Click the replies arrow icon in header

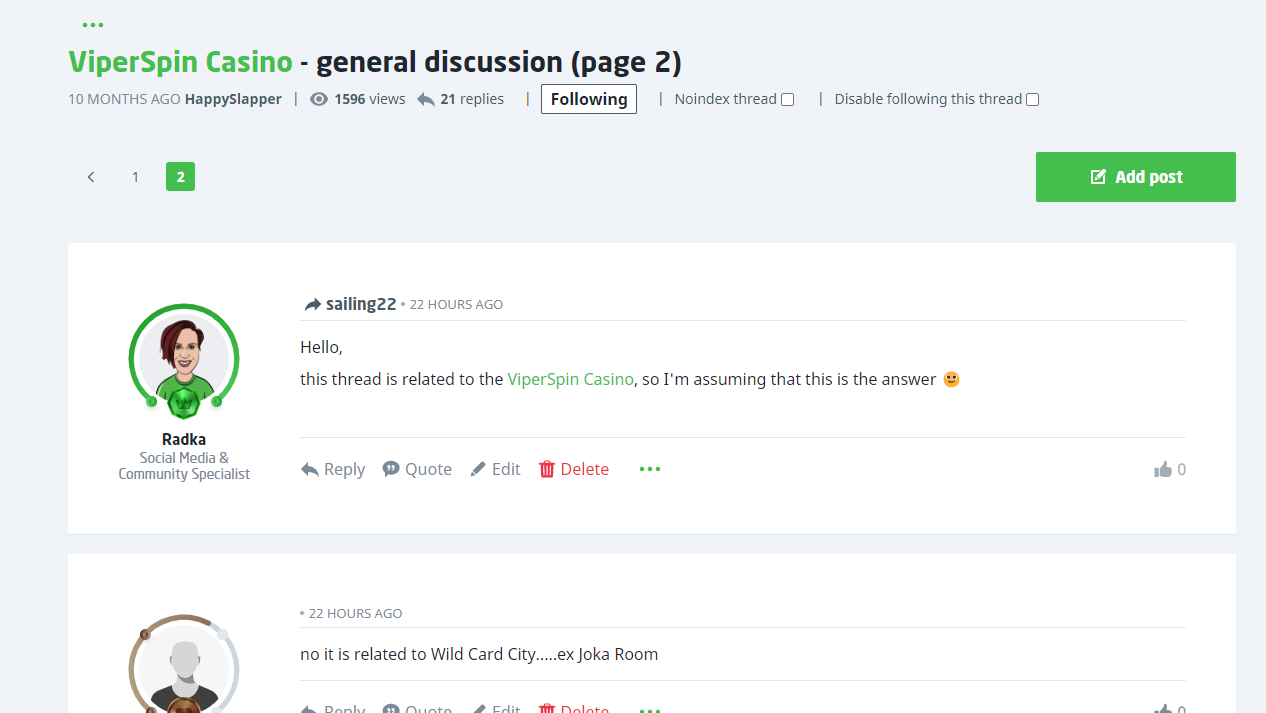click(426, 99)
